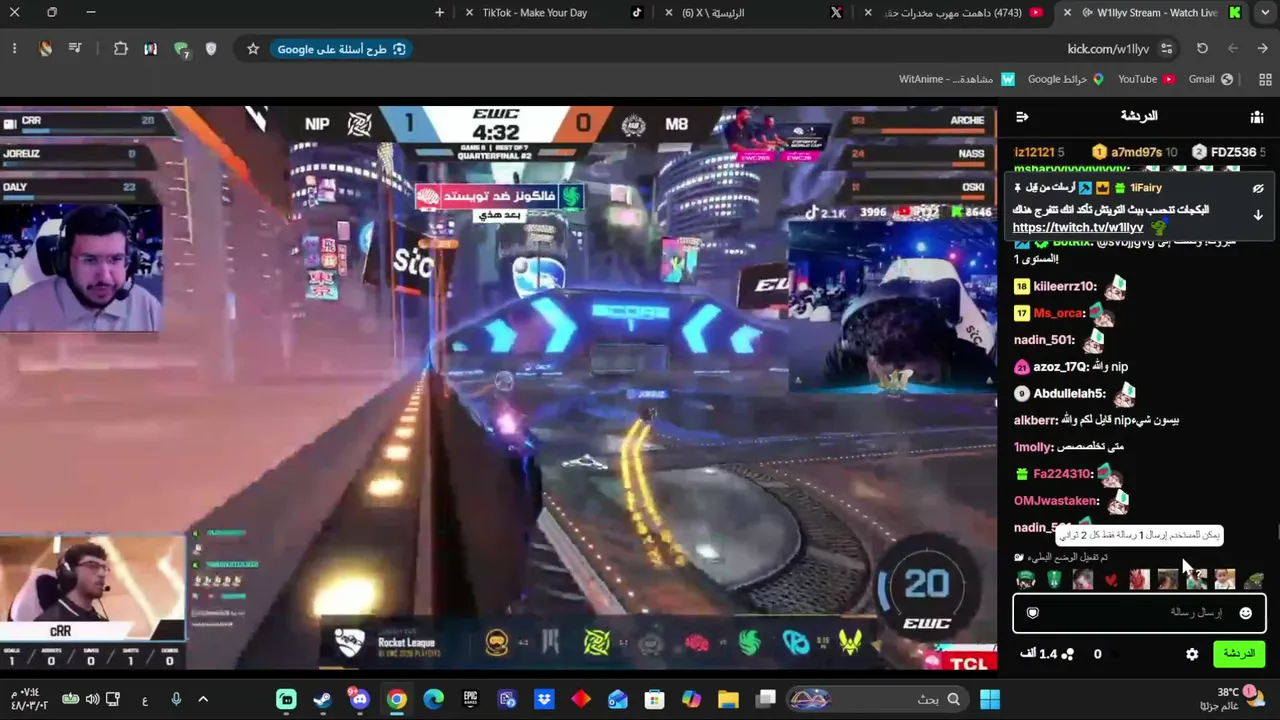
Task: Select username alkberr in chat
Action: [x=1036, y=421]
